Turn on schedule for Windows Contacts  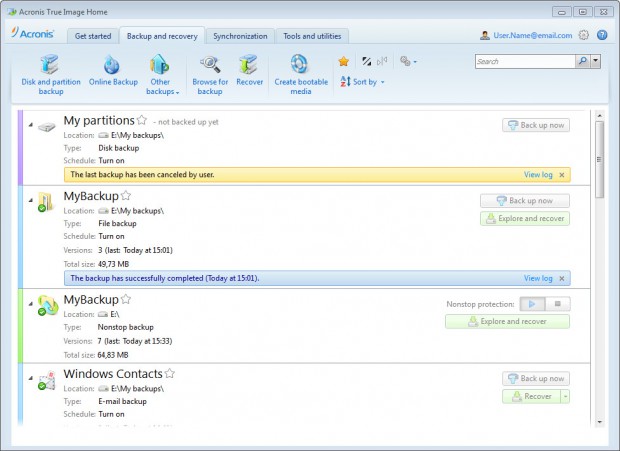click(x=111, y=414)
